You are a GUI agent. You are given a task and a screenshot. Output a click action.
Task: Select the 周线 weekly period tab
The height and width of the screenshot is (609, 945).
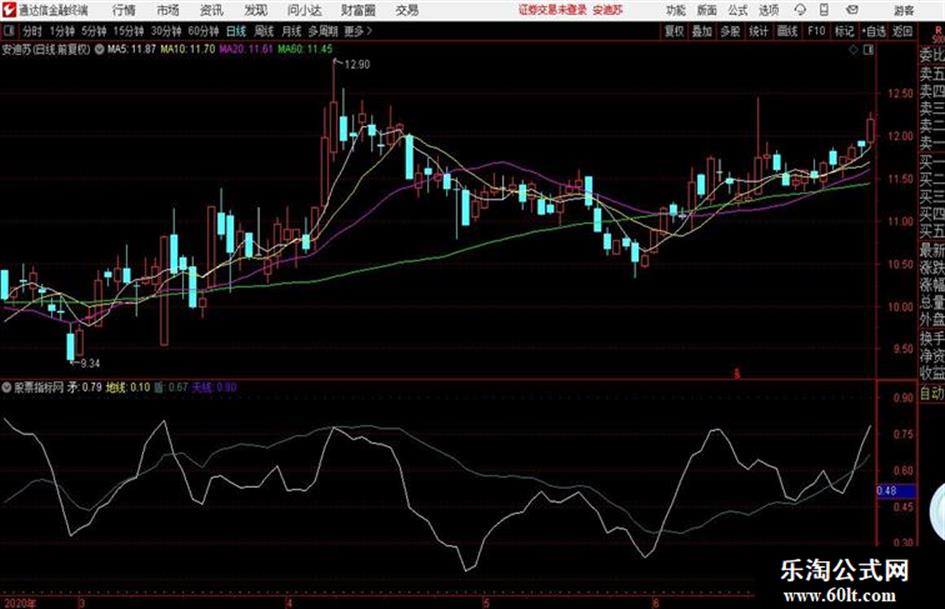264,31
